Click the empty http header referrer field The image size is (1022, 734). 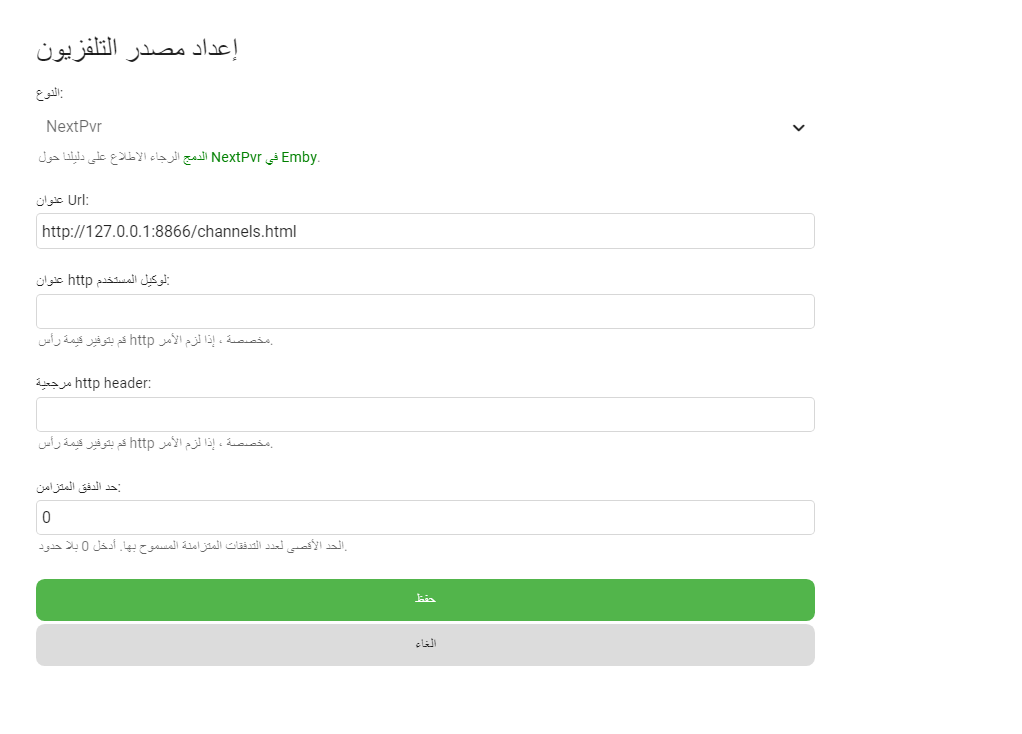[425, 415]
